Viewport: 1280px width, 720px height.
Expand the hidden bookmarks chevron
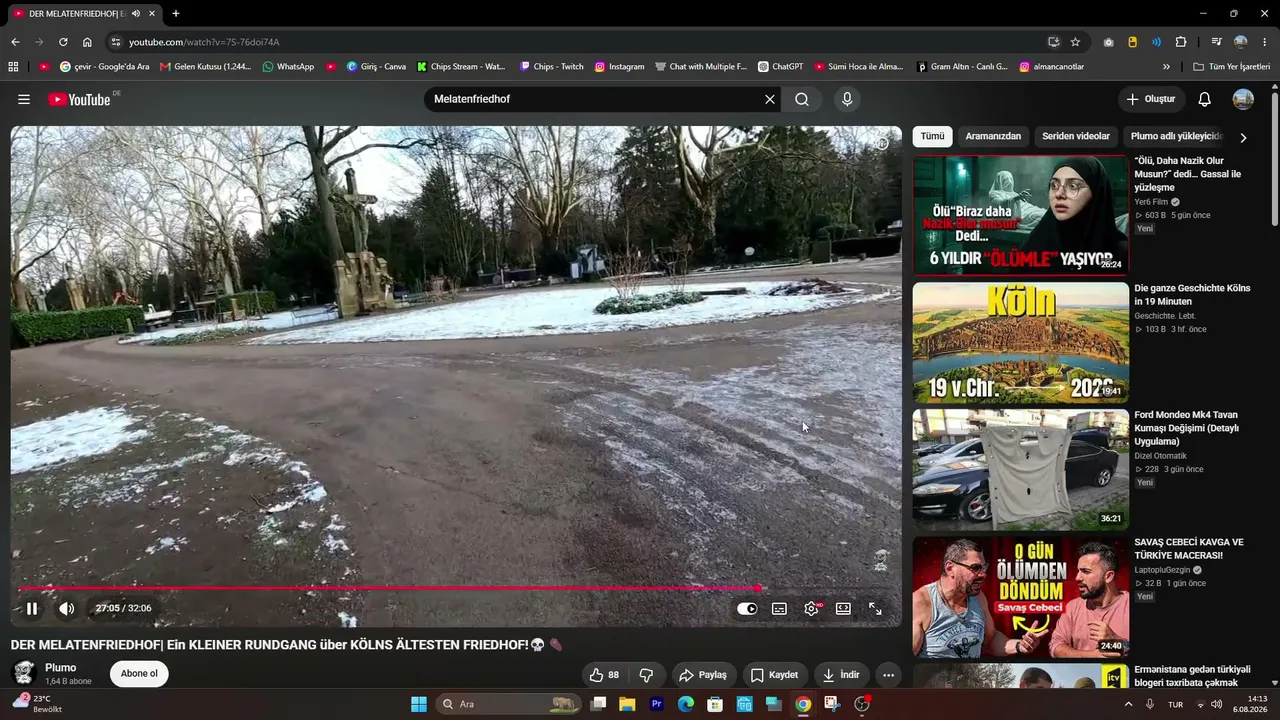(1166, 67)
